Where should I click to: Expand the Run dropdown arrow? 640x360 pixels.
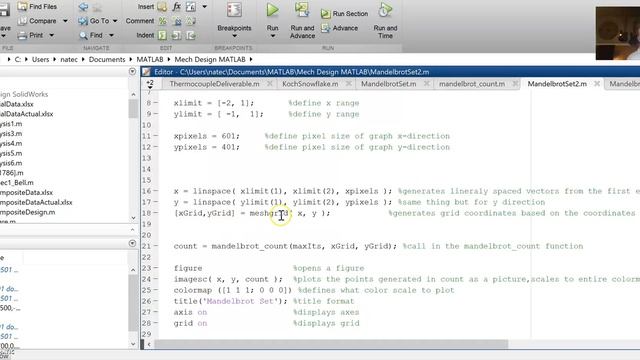273,36
